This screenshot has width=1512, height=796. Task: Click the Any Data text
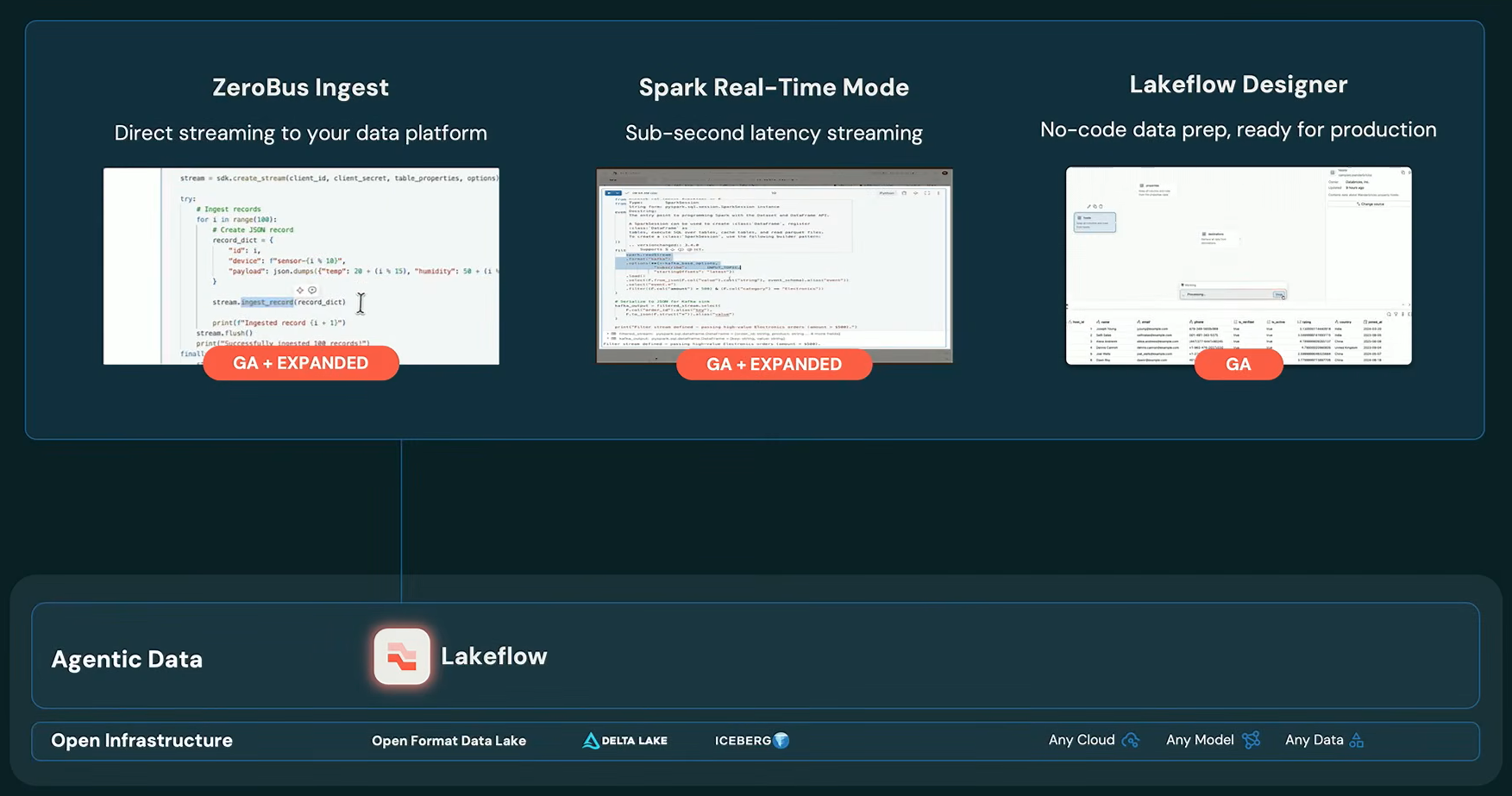pyautogui.click(x=1314, y=740)
